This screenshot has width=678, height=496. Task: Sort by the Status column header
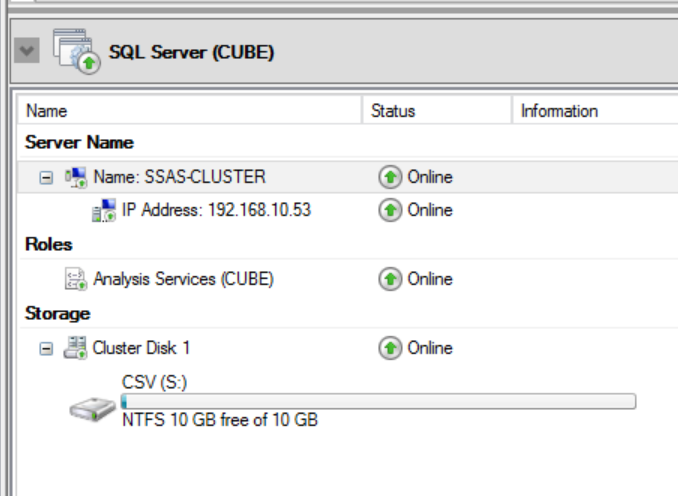tap(437, 111)
